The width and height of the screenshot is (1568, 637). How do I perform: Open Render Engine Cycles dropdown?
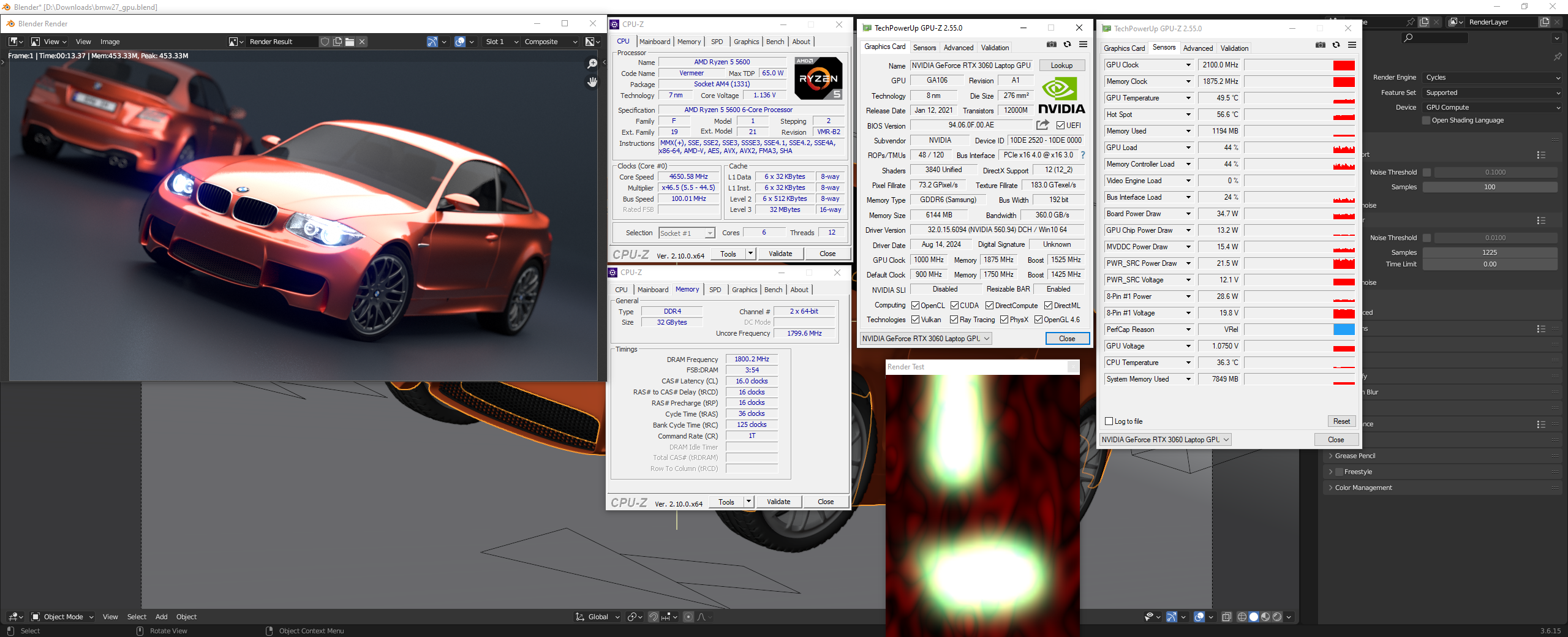tap(1493, 78)
